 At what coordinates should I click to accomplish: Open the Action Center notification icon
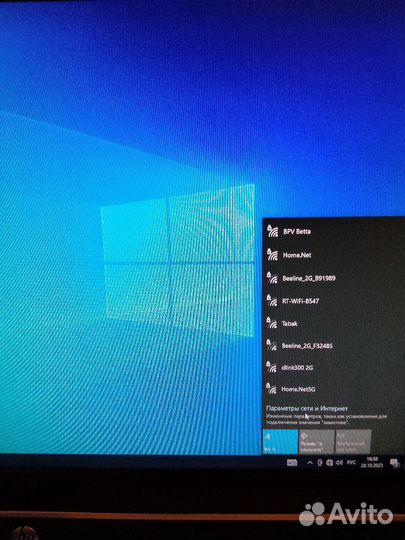(x=395, y=463)
